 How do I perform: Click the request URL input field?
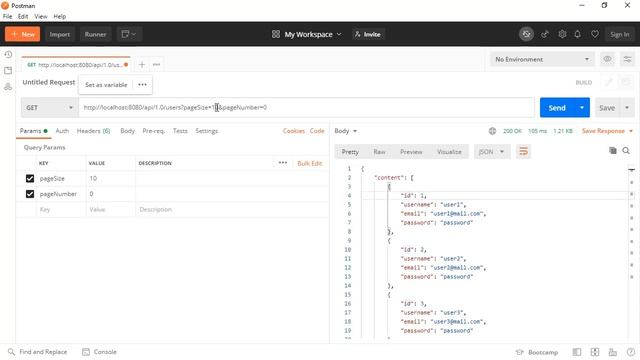[306, 108]
